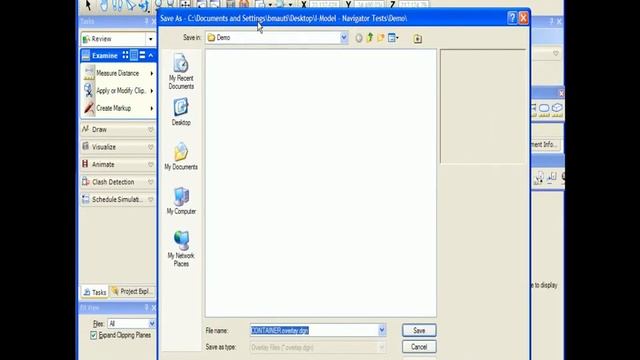
Task: Close the Tasks panel
Action: (153, 21)
